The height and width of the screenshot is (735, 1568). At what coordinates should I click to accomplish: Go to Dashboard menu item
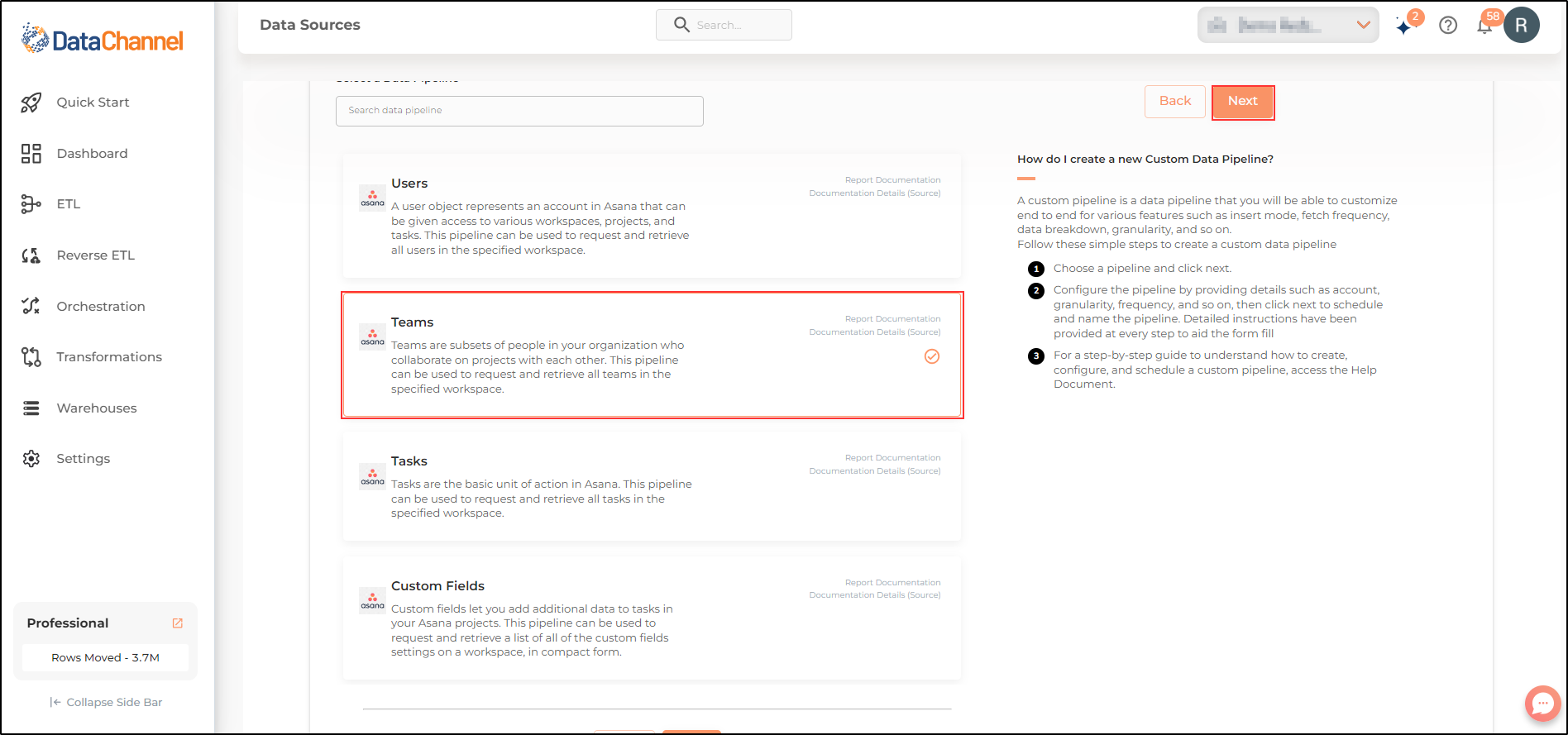tap(92, 154)
